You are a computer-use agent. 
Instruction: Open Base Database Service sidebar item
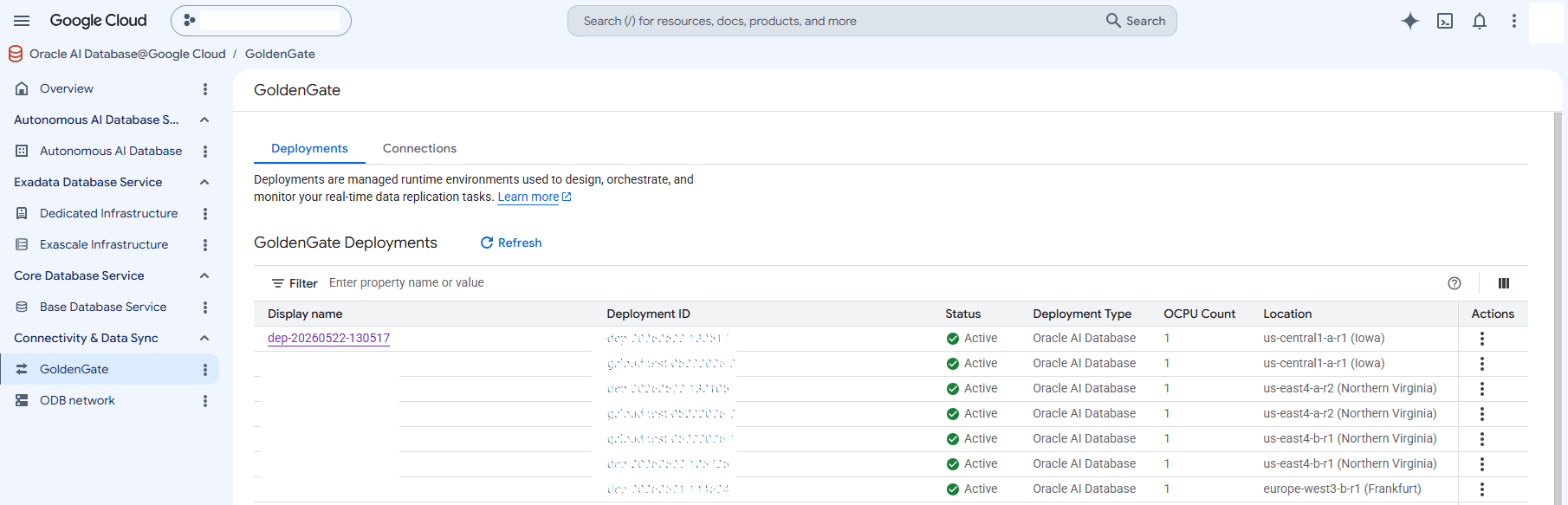pyautogui.click(x=103, y=307)
